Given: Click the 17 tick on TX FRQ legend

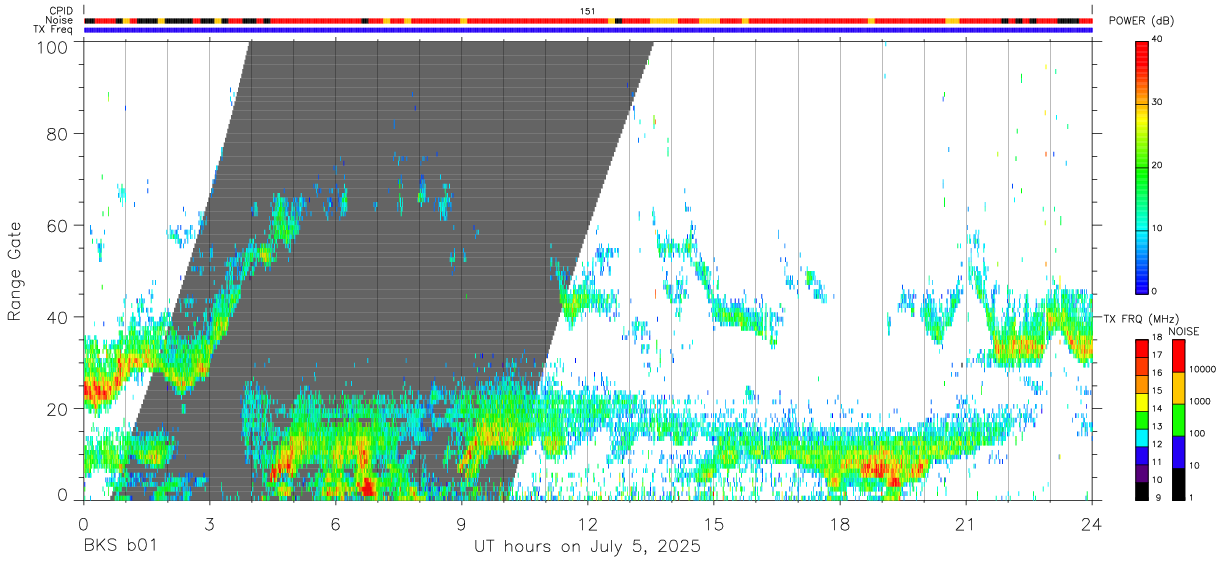Looking at the screenshot, I should coord(1156,355).
